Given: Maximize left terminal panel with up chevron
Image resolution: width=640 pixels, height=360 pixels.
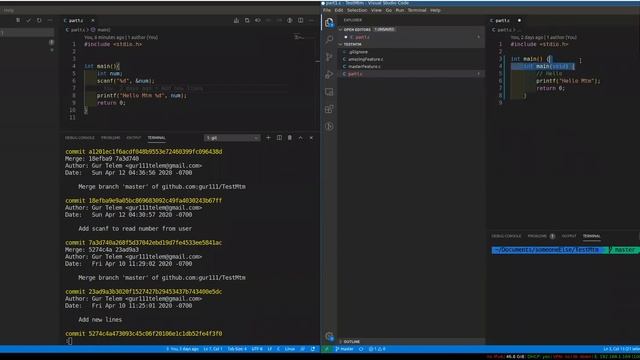Looking at the screenshot, I should coord(300,138).
